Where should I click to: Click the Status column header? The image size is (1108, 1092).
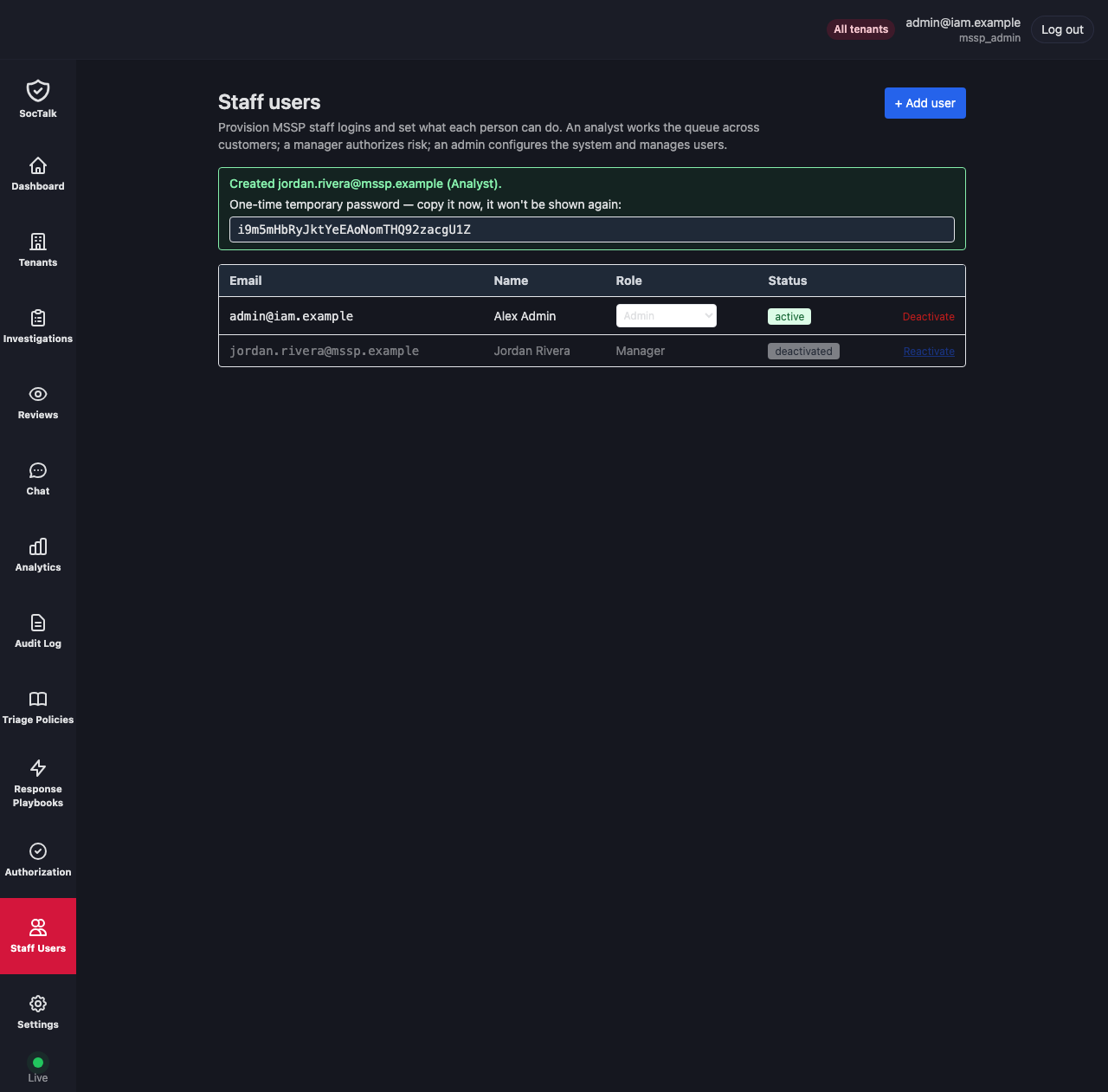(x=787, y=281)
